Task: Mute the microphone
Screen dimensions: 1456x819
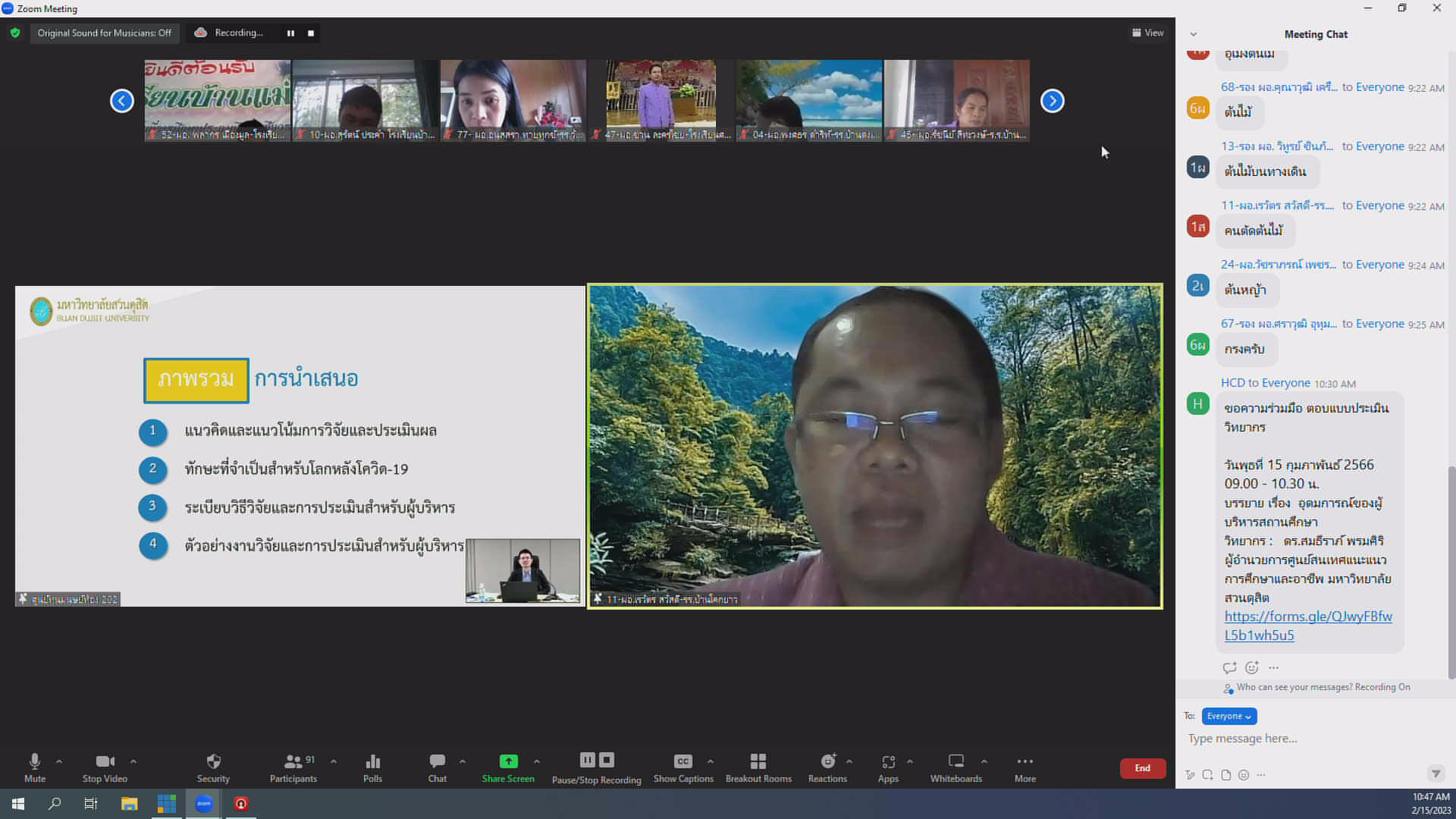Action: coord(35,767)
